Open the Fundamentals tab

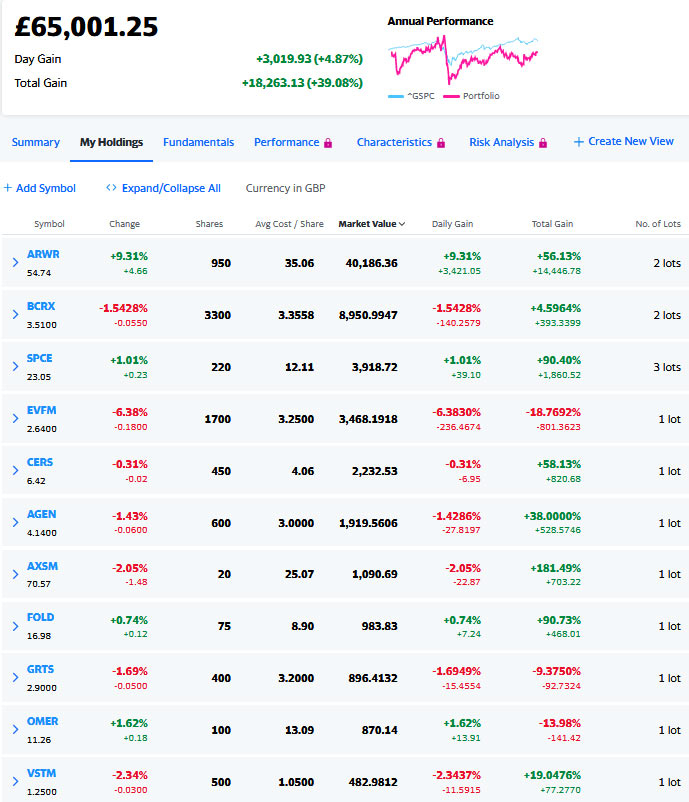[x=198, y=142]
